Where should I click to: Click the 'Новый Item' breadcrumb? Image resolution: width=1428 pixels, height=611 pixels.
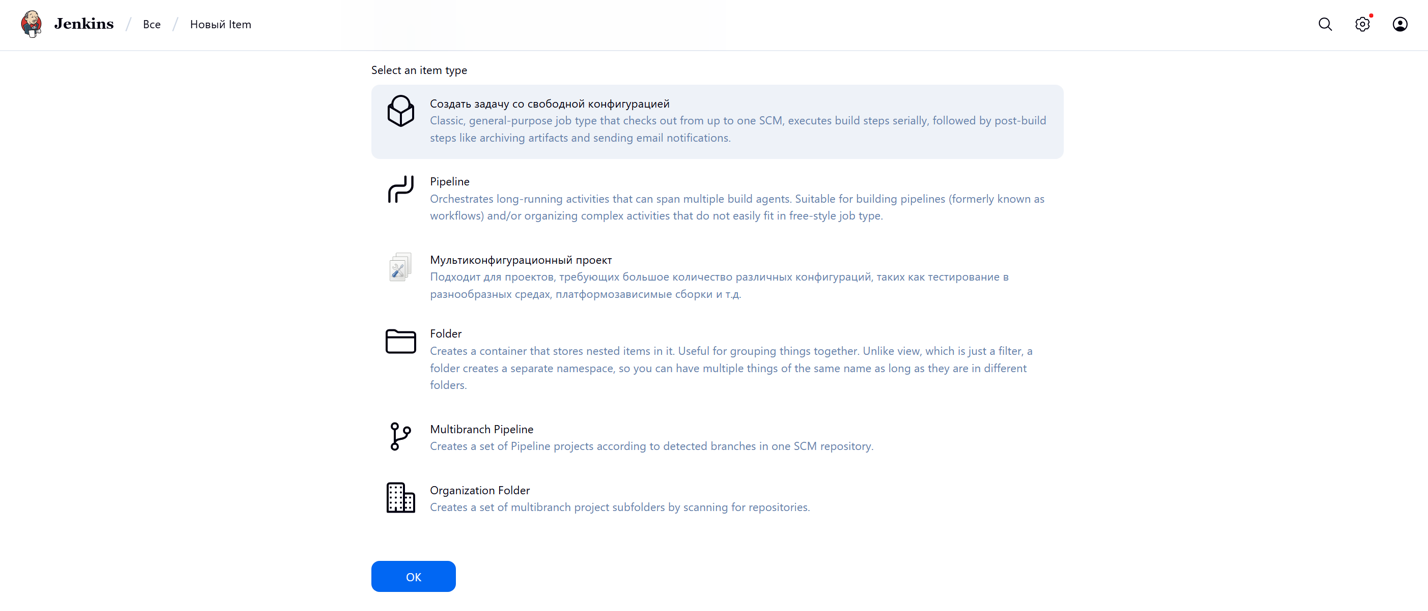tap(220, 24)
